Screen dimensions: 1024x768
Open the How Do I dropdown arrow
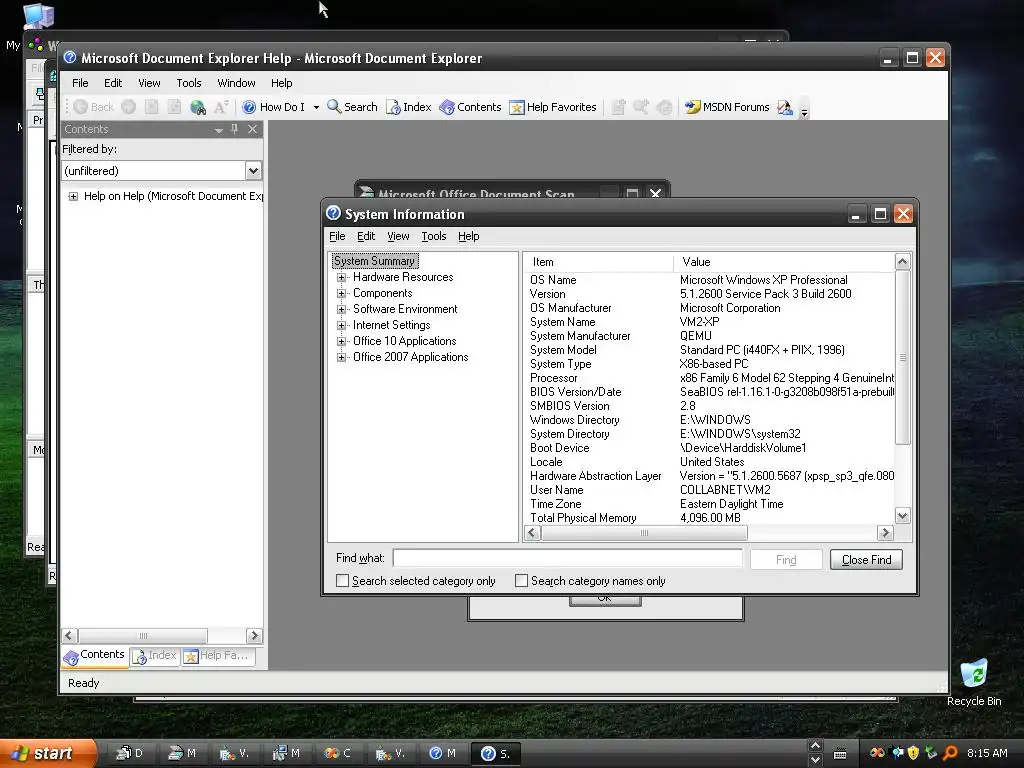[x=316, y=107]
